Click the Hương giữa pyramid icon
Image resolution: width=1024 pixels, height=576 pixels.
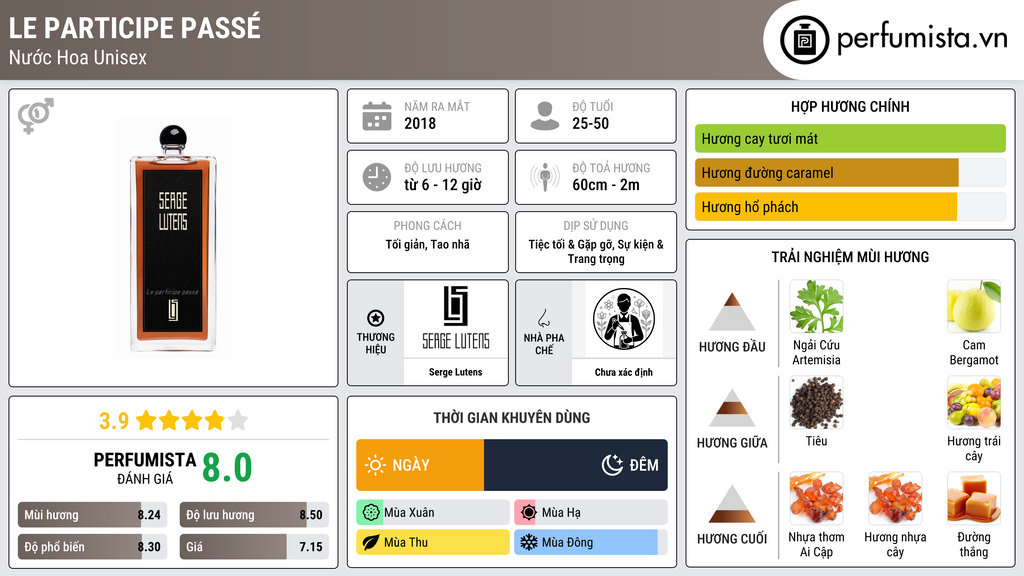pos(732,408)
